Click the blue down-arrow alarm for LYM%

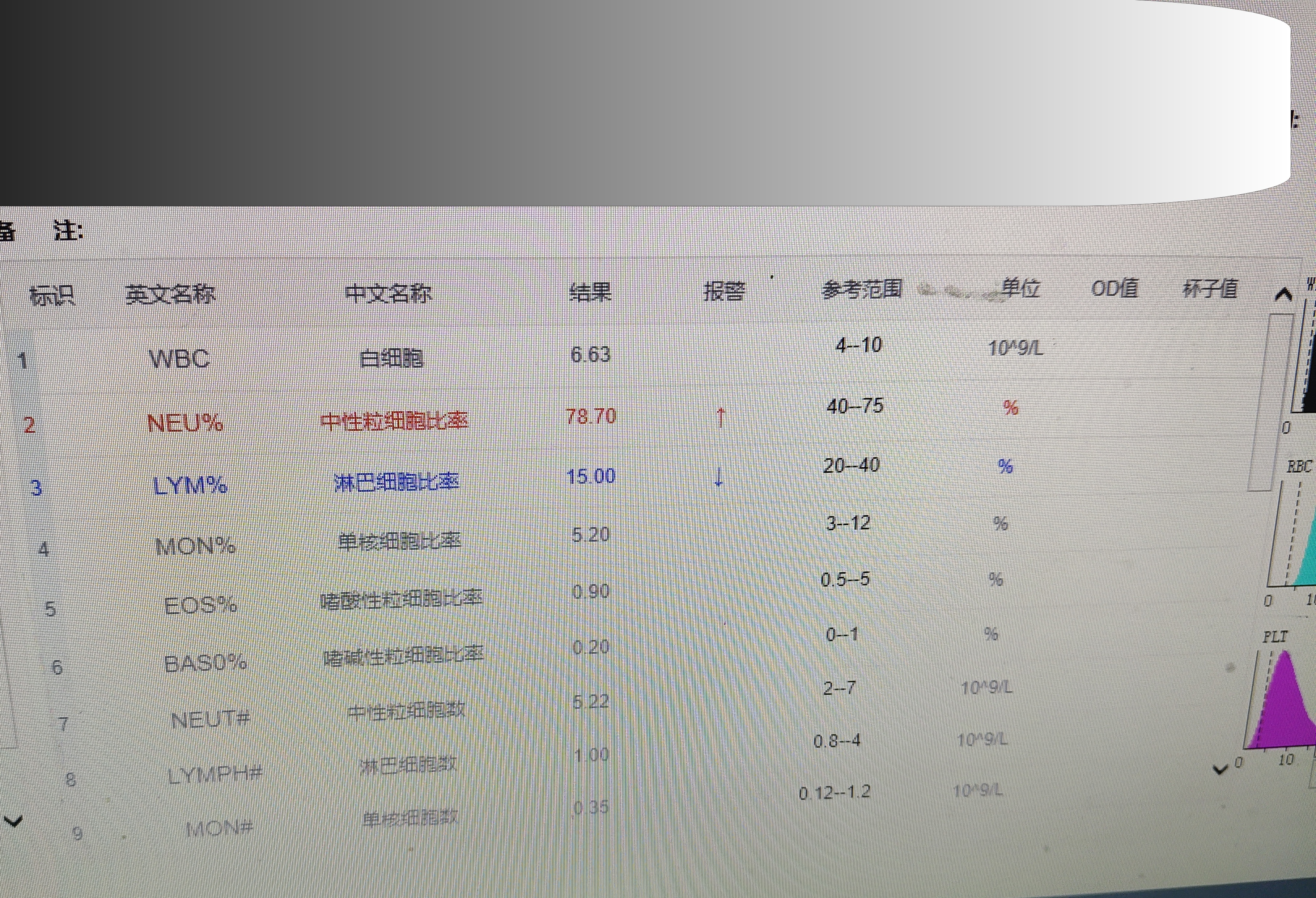pyautogui.click(x=718, y=476)
